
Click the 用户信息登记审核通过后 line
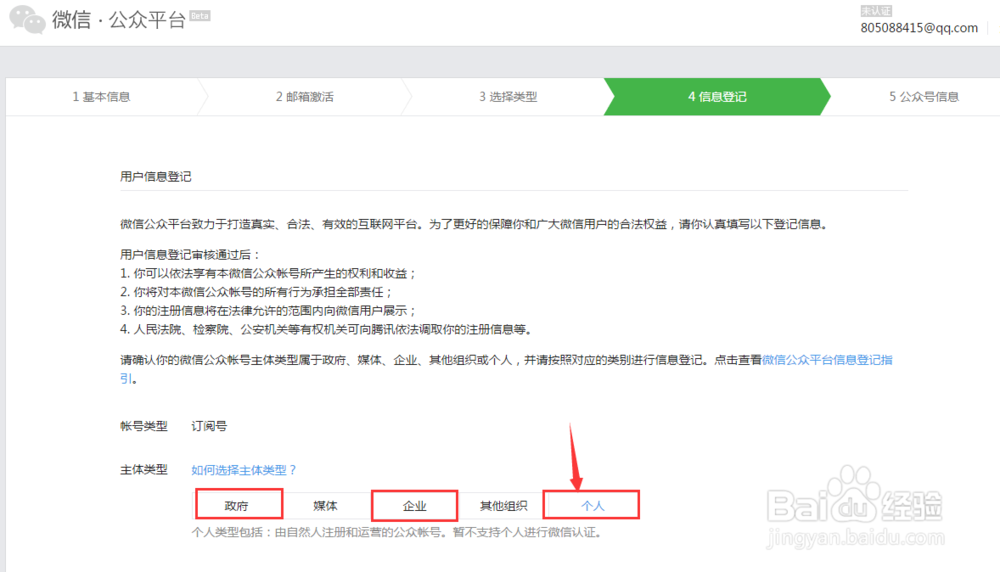(x=191, y=254)
